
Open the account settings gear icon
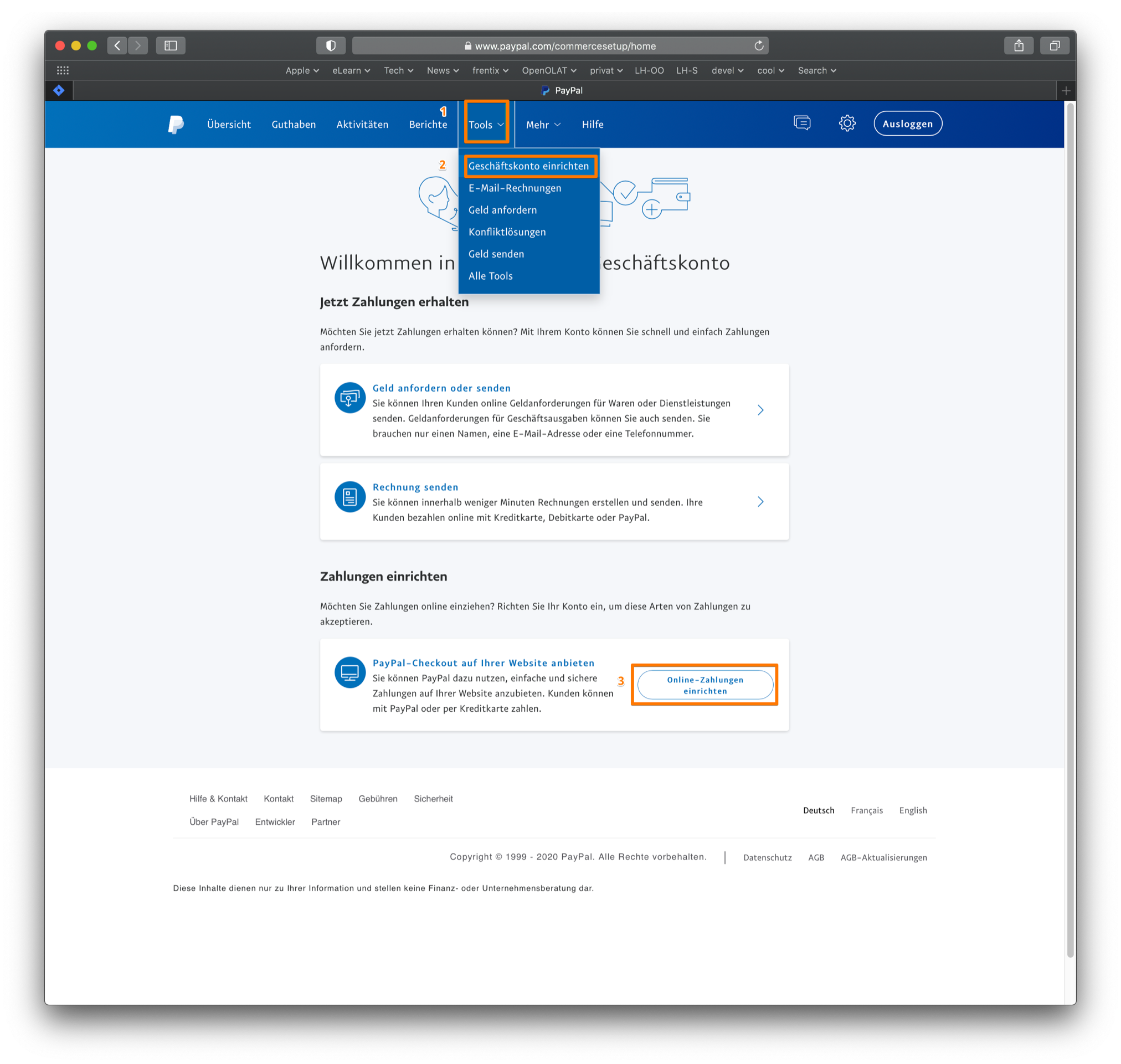click(846, 123)
